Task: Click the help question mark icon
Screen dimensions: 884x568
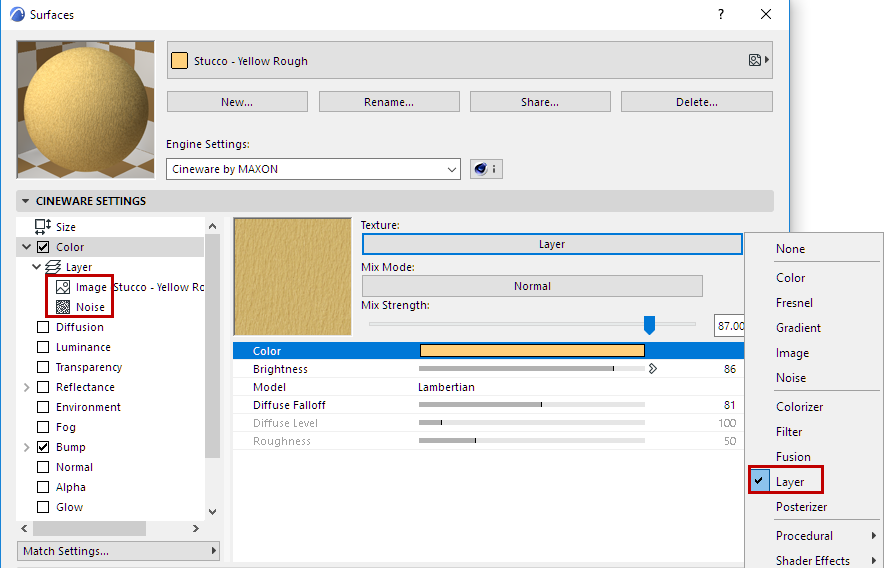Action: [x=721, y=15]
